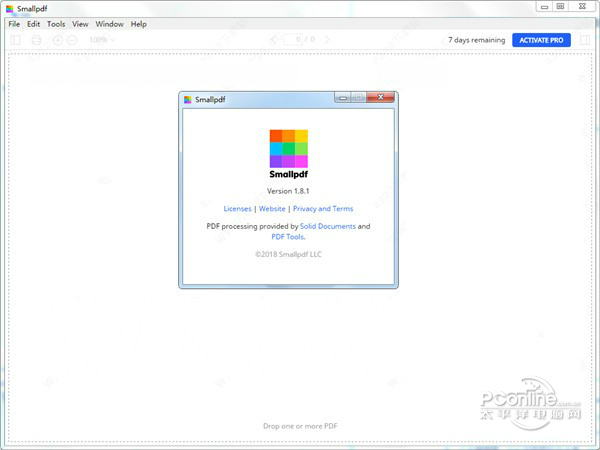
Task: Close the Smallpdf About dialog
Action: (380, 97)
